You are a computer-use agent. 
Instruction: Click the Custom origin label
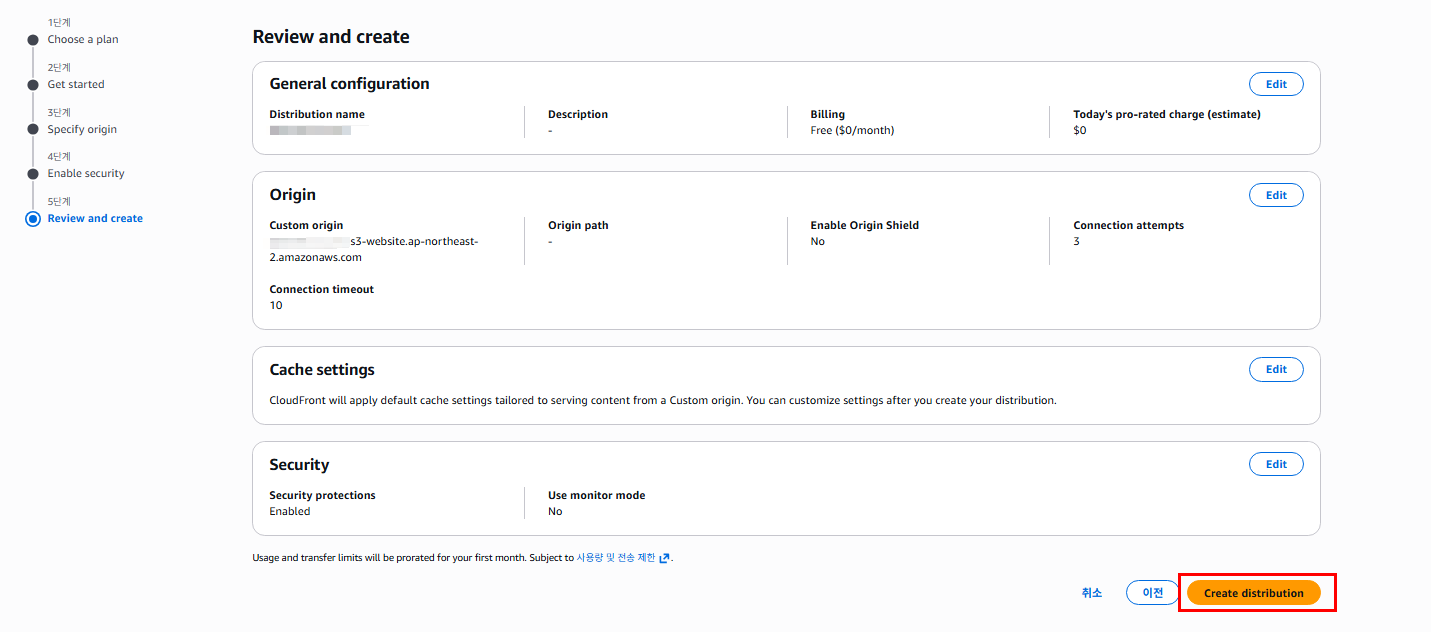[306, 226]
